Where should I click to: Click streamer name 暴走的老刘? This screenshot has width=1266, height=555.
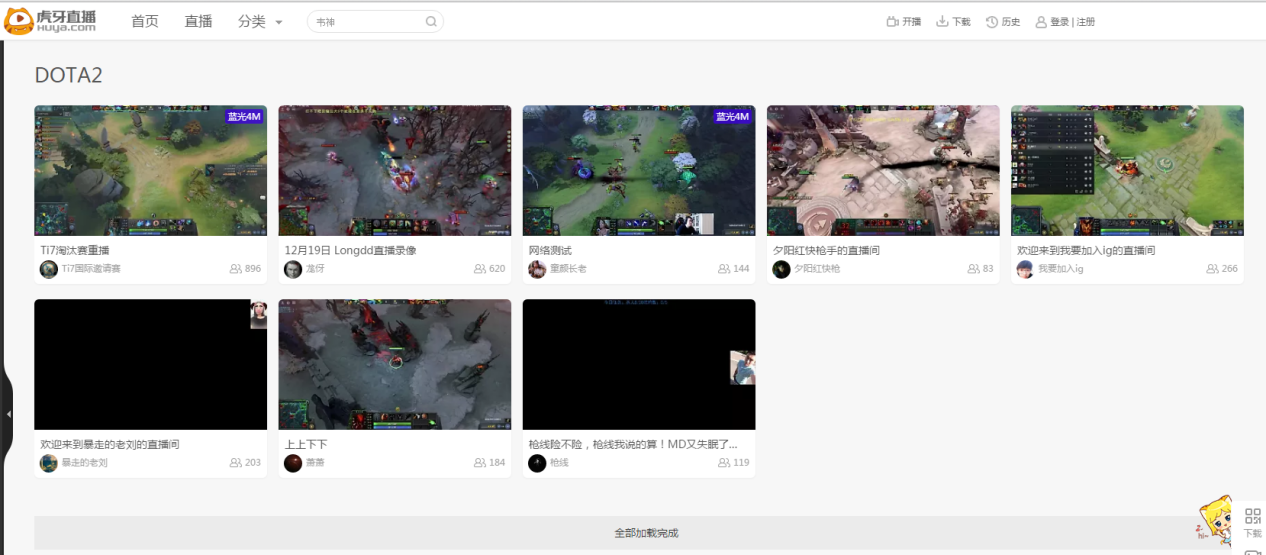click(x=85, y=463)
